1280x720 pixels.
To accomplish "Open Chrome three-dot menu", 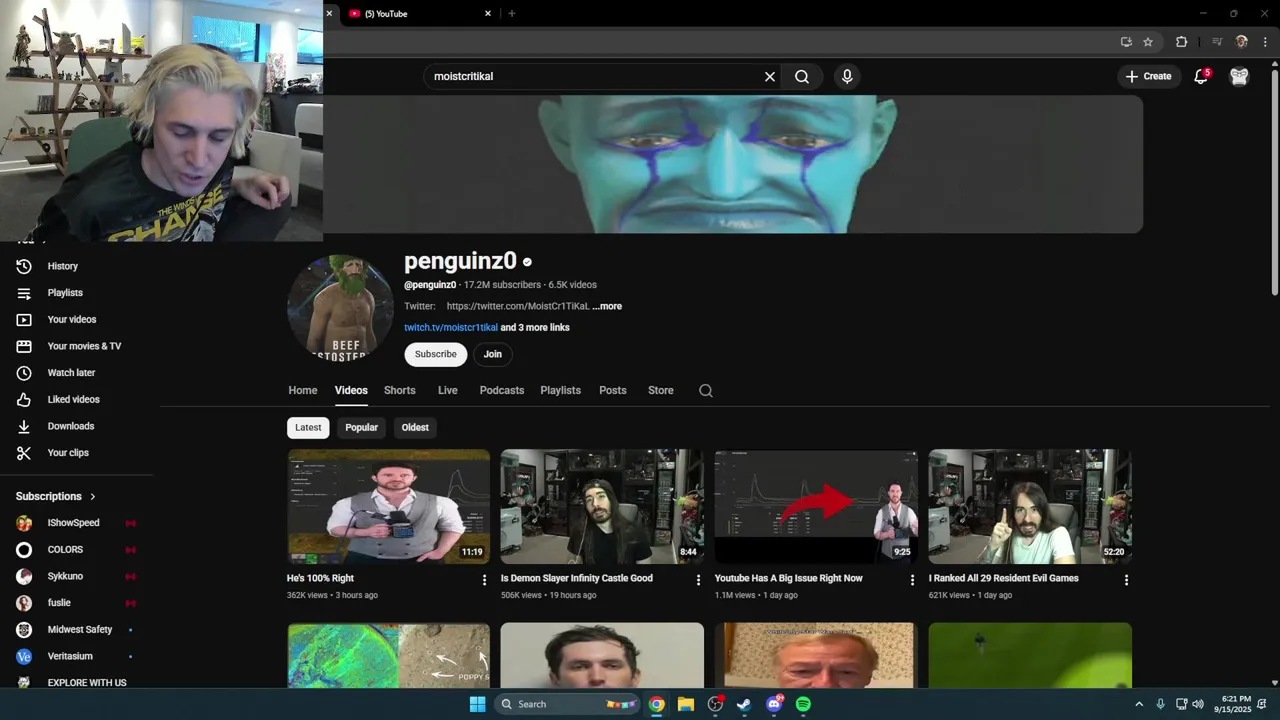I will pos(1265,42).
